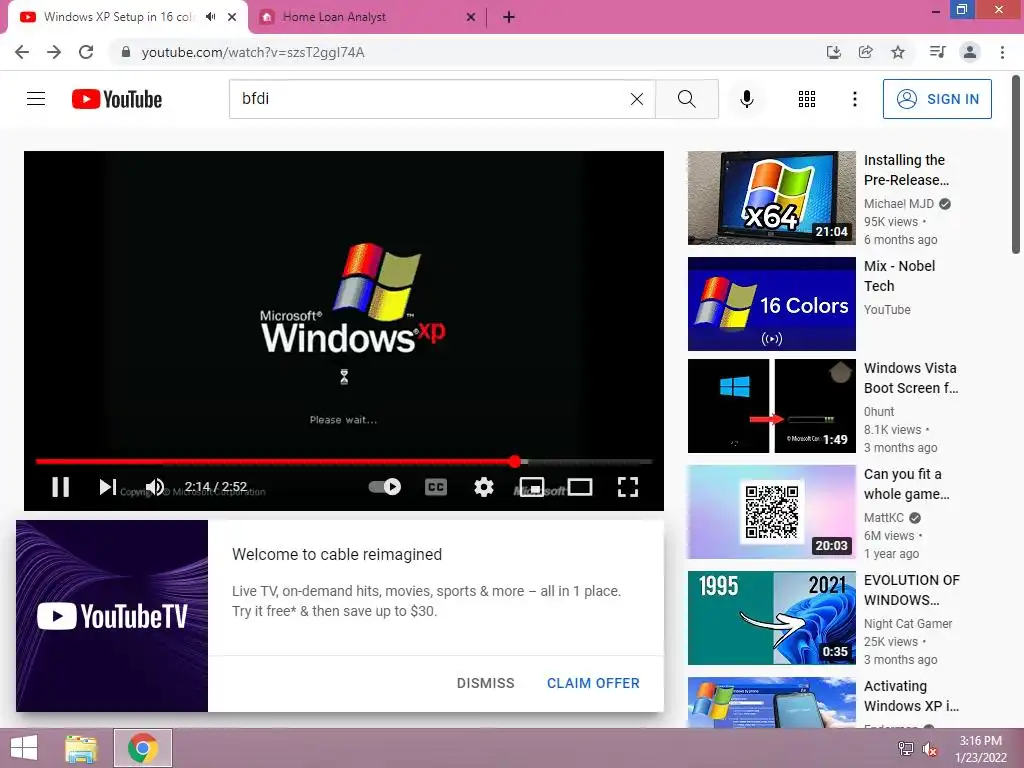Image resolution: width=1024 pixels, height=768 pixels.
Task: Go to YouTube home via logo
Action: [117, 99]
